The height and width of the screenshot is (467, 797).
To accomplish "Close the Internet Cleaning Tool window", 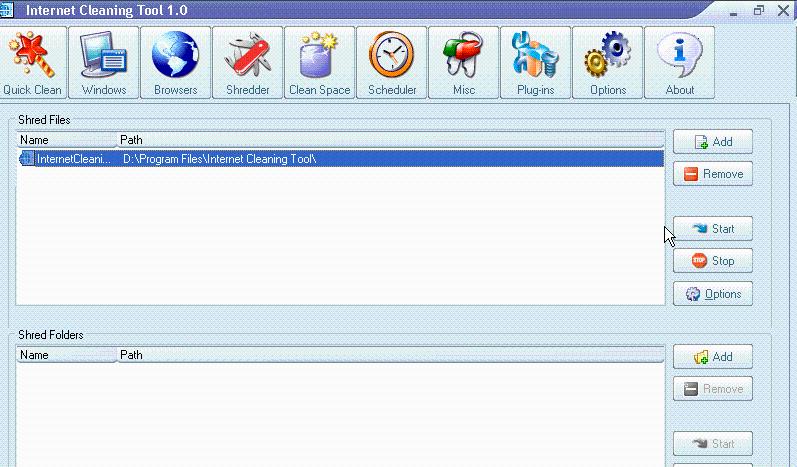I will (x=784, y=10).
